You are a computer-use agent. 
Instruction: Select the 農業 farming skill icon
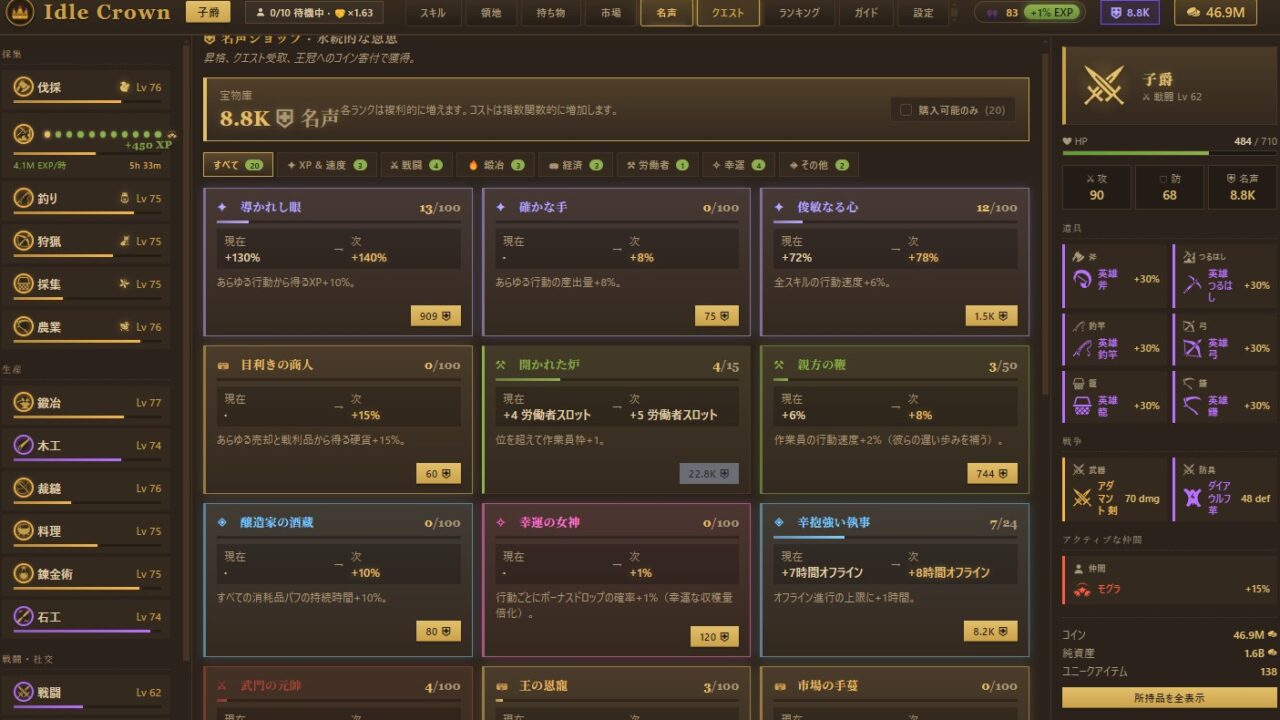[x=23, y=327]
